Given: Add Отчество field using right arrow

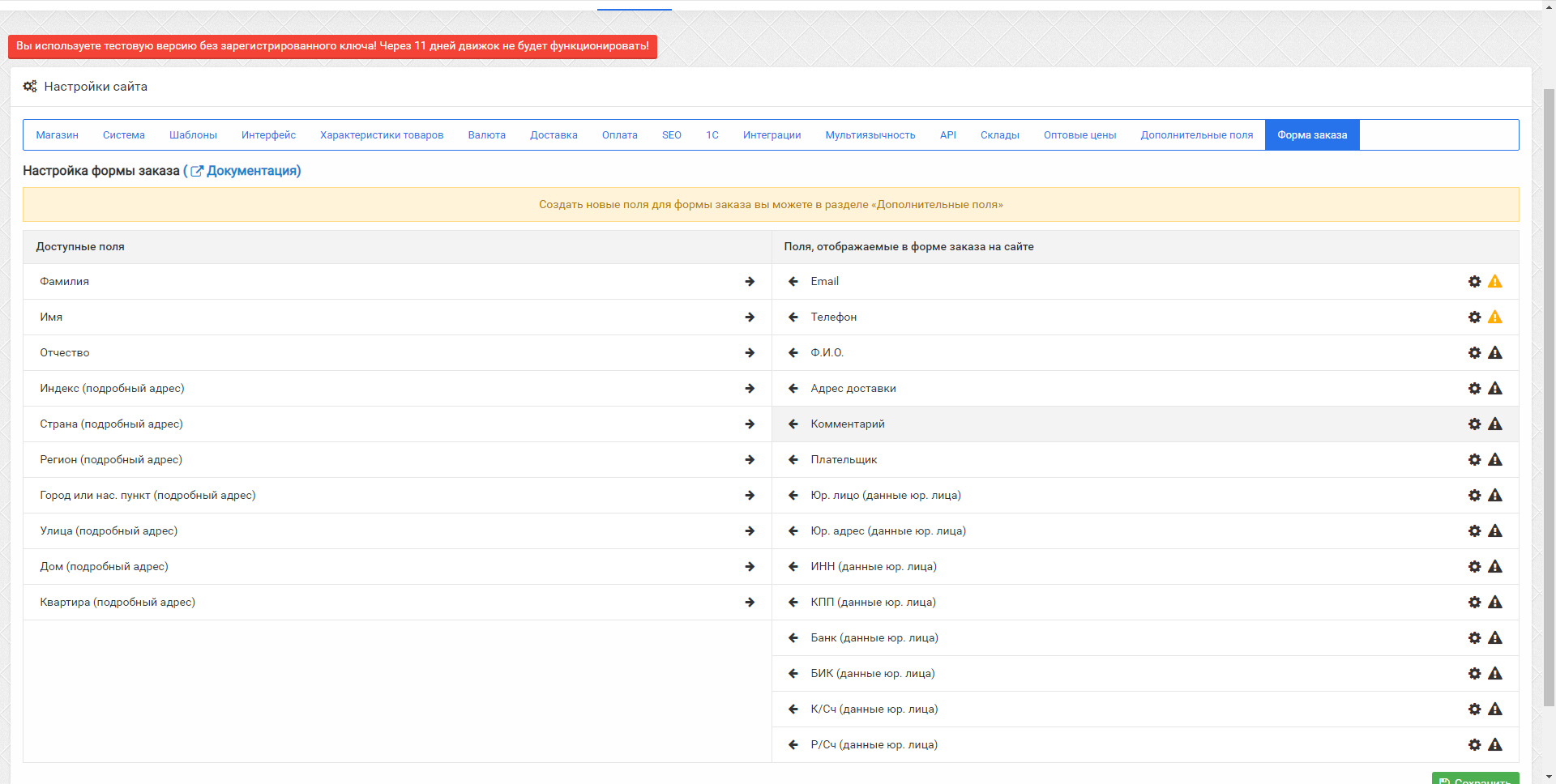Looking at the screenshot, I should point(750,353).
